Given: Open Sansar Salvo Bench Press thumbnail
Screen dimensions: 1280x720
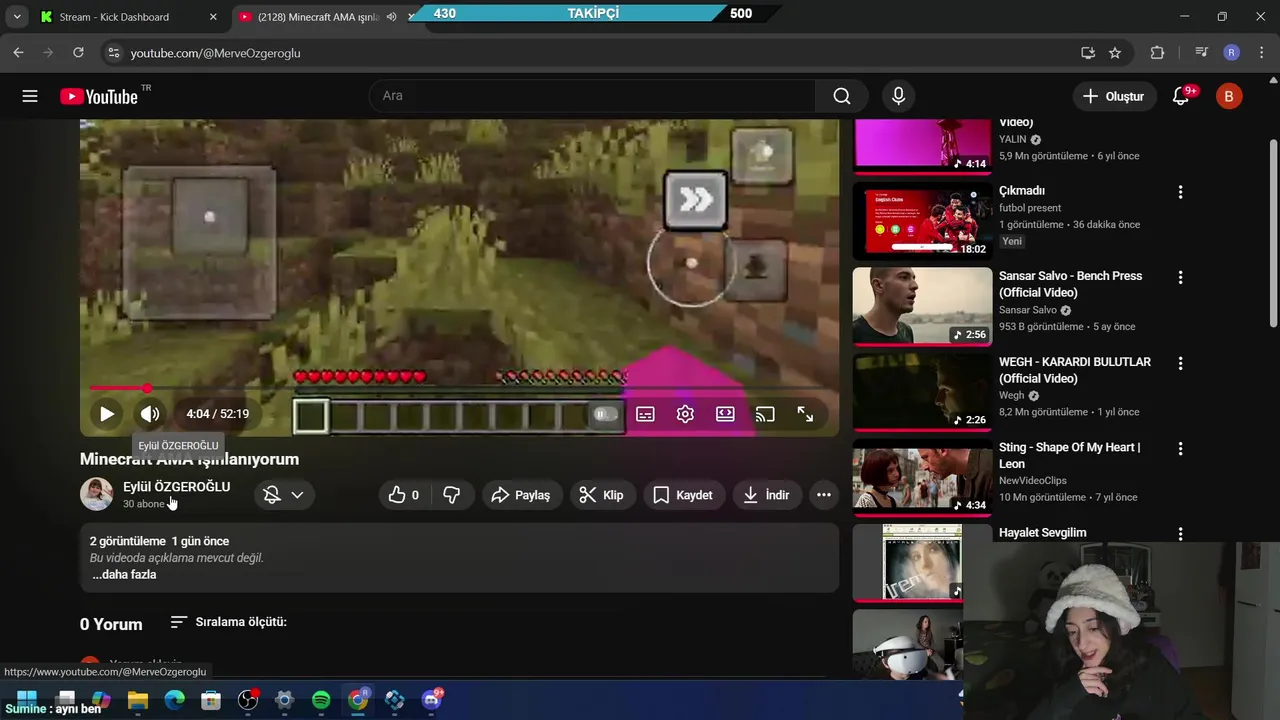Looking at the screenshot, I should [x=922, y=306].
